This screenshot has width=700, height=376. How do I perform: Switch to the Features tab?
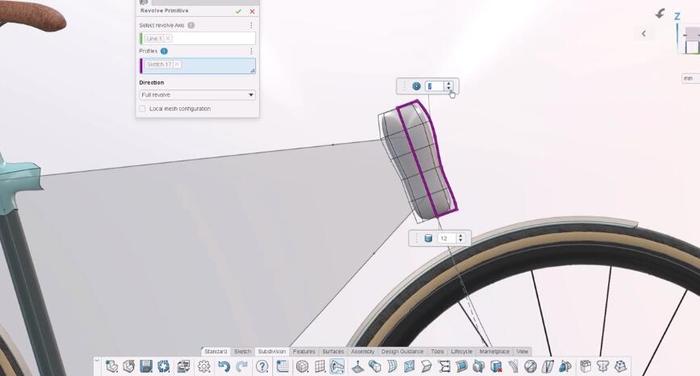304,352
